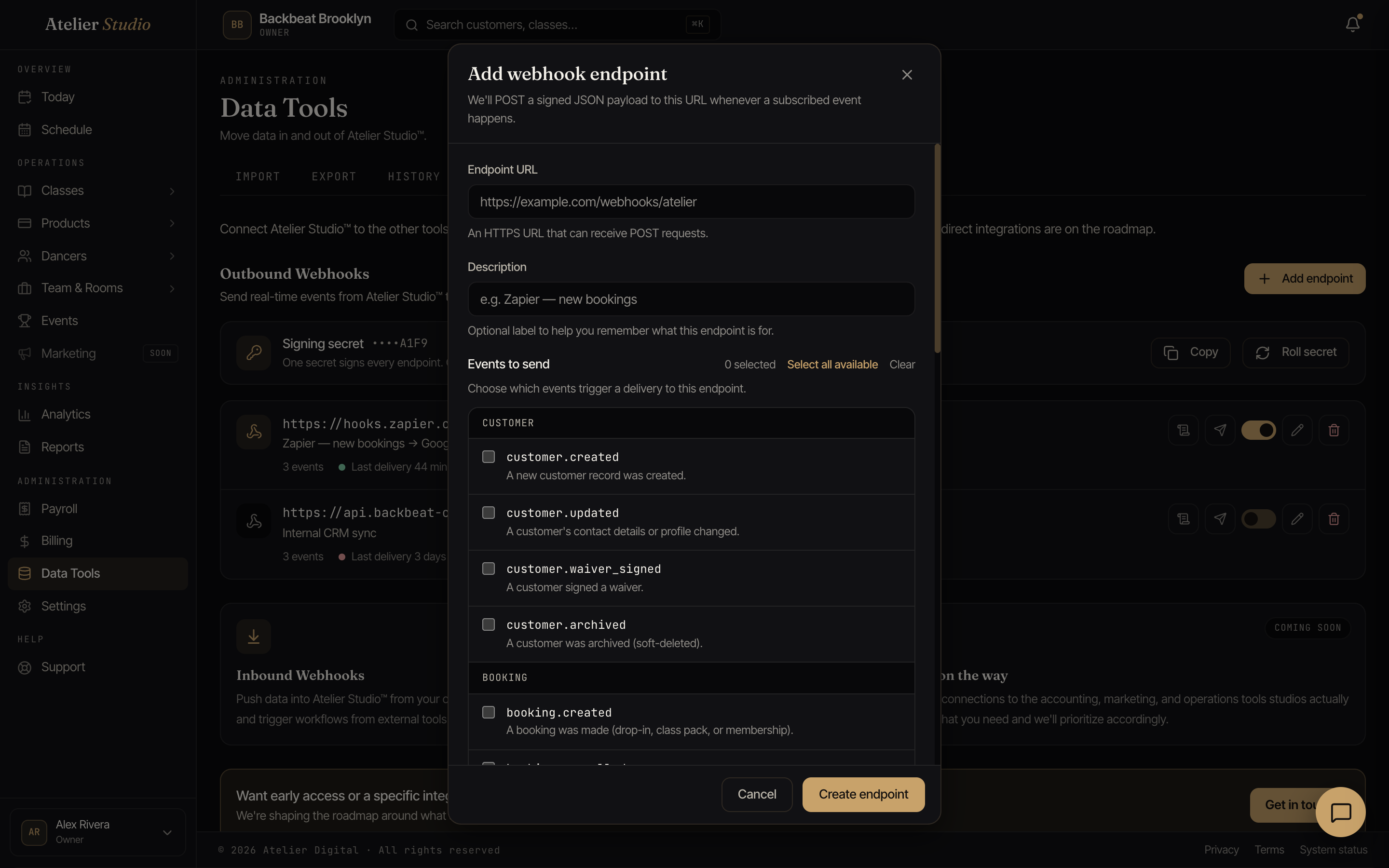Click Create endpoint button

(x=863, y=795)
